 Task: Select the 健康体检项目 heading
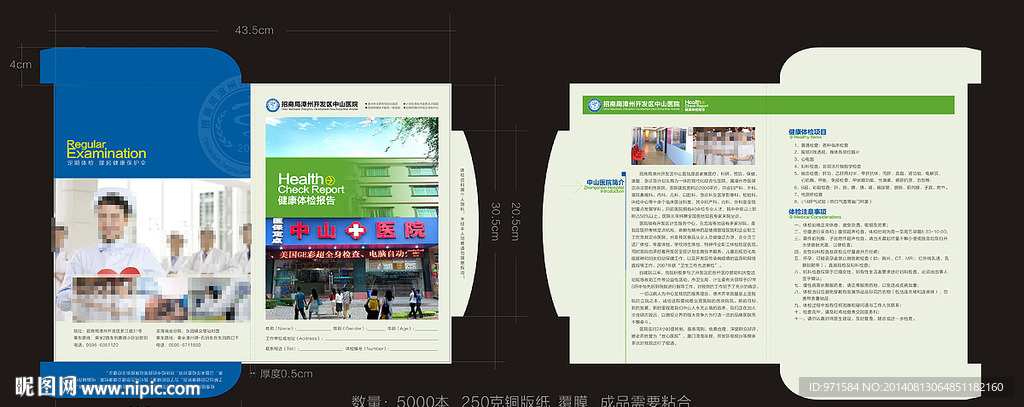coord(807,132)
